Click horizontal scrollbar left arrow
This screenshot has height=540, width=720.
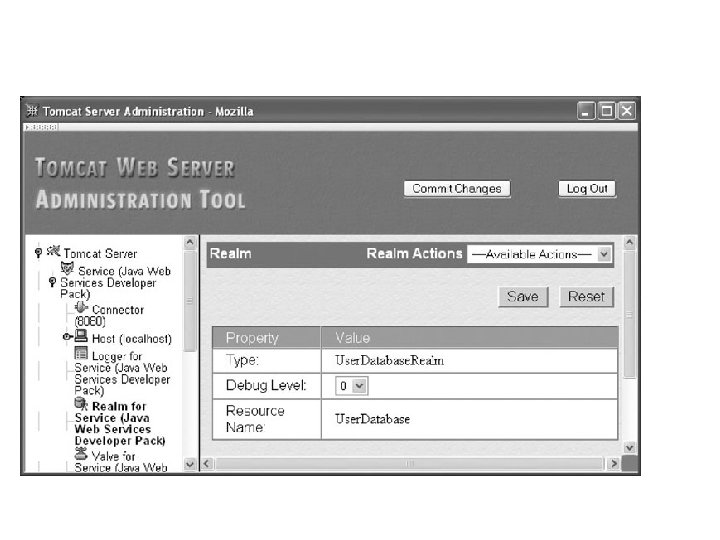coord(207,464)
